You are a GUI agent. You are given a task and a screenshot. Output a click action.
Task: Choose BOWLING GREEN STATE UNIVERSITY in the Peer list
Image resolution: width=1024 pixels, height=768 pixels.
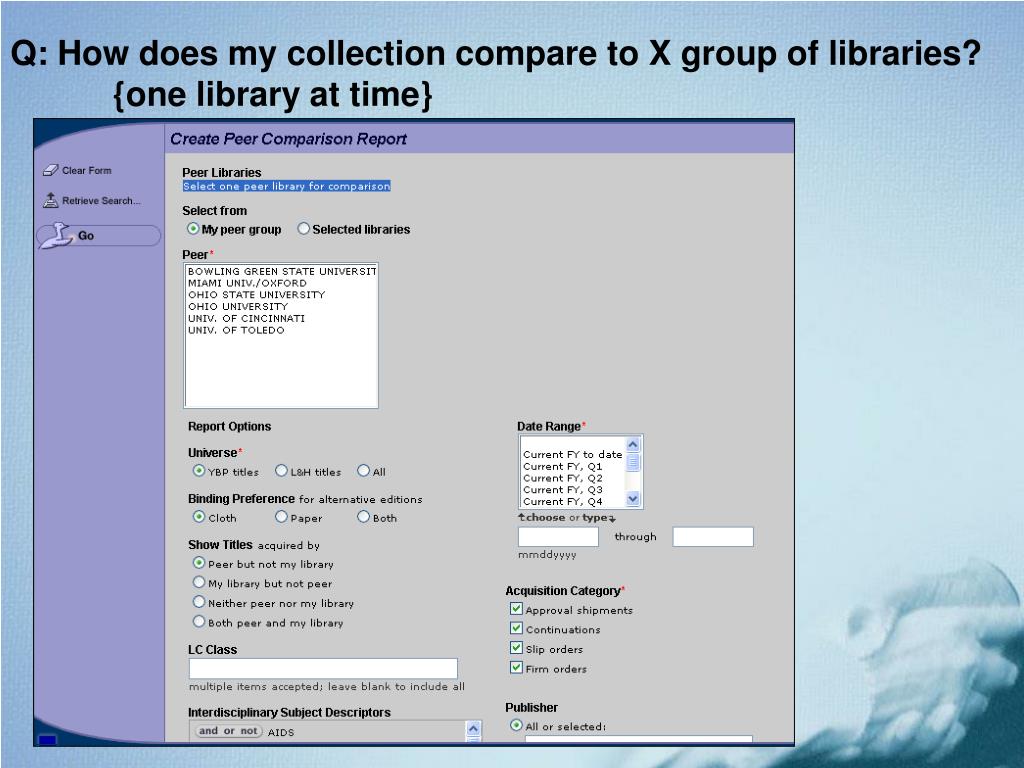point(281,271)
